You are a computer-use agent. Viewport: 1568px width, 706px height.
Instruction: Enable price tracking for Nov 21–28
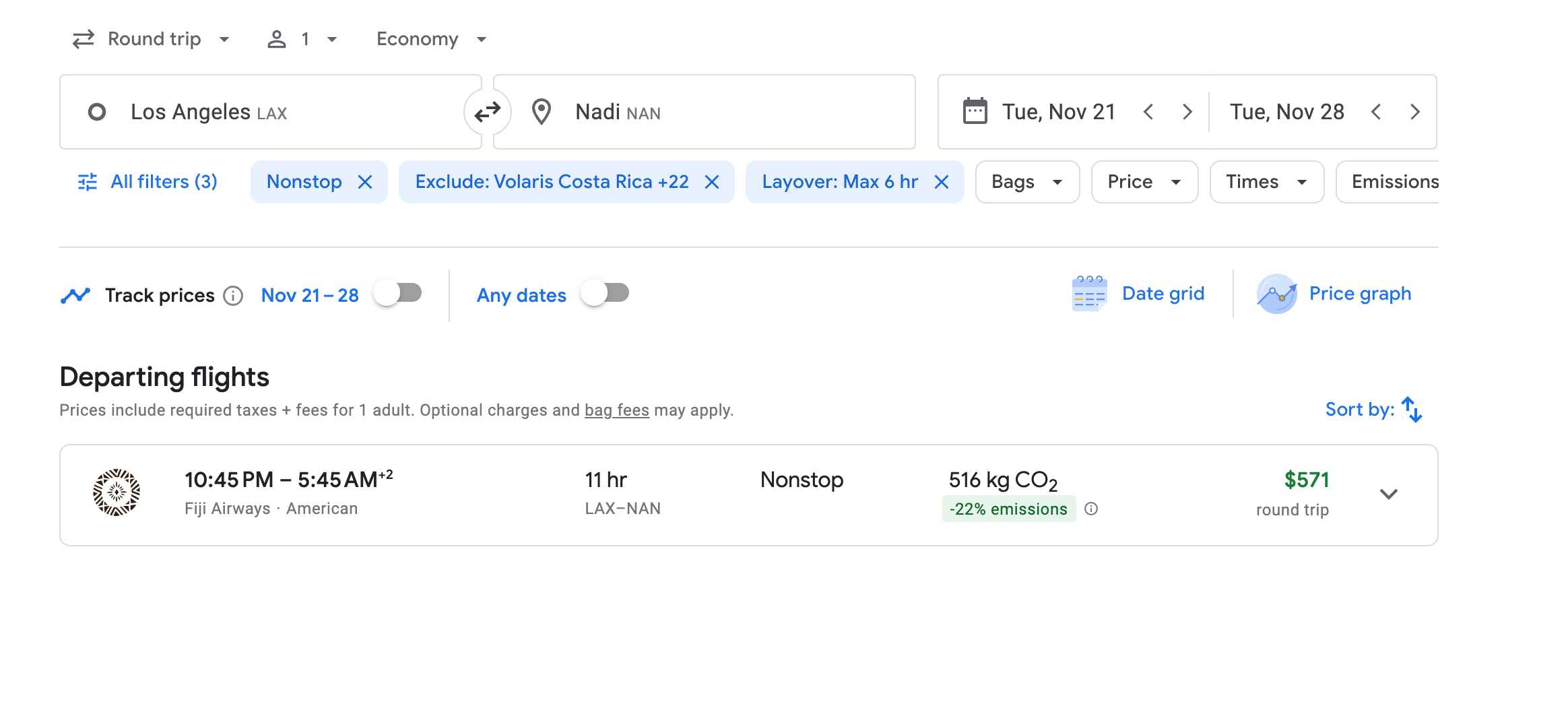tap(398, 294)
